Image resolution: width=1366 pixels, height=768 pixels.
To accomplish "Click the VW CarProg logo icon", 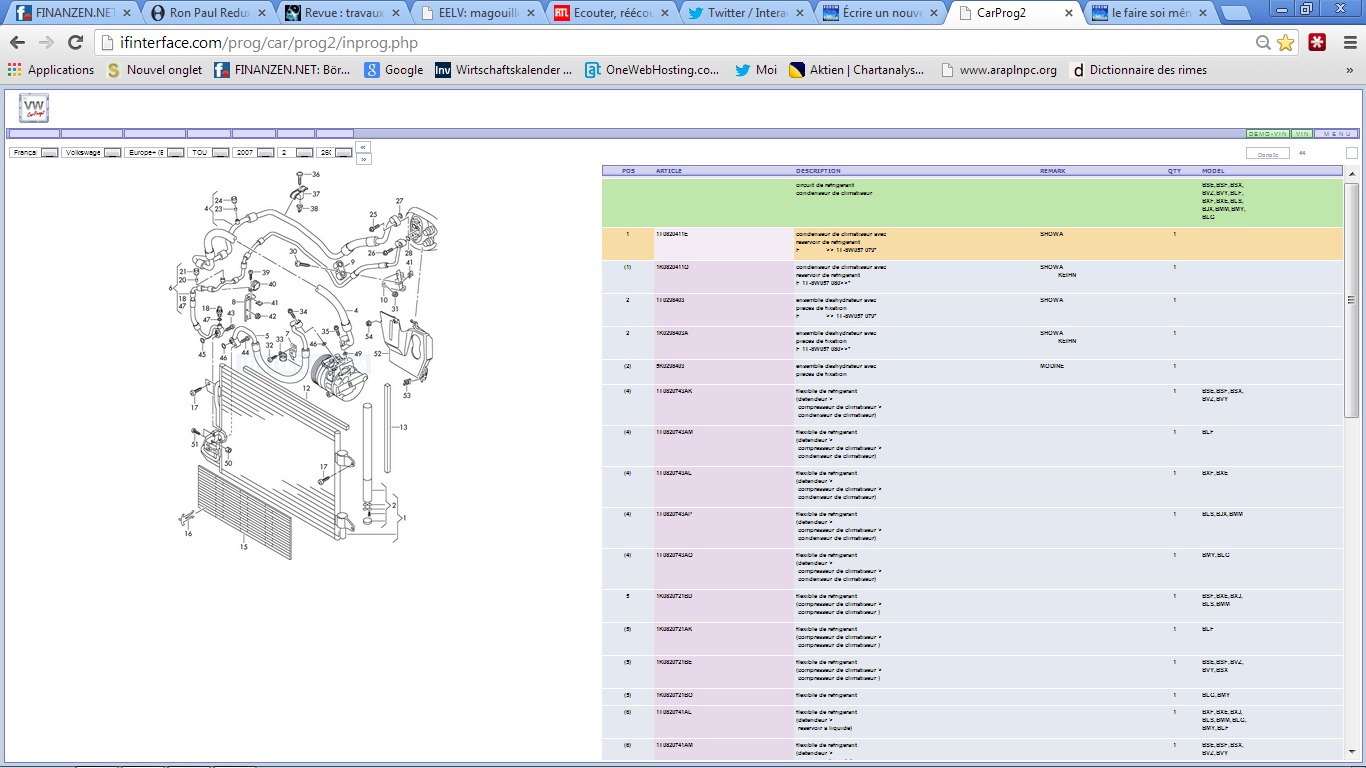I will 34,108.
